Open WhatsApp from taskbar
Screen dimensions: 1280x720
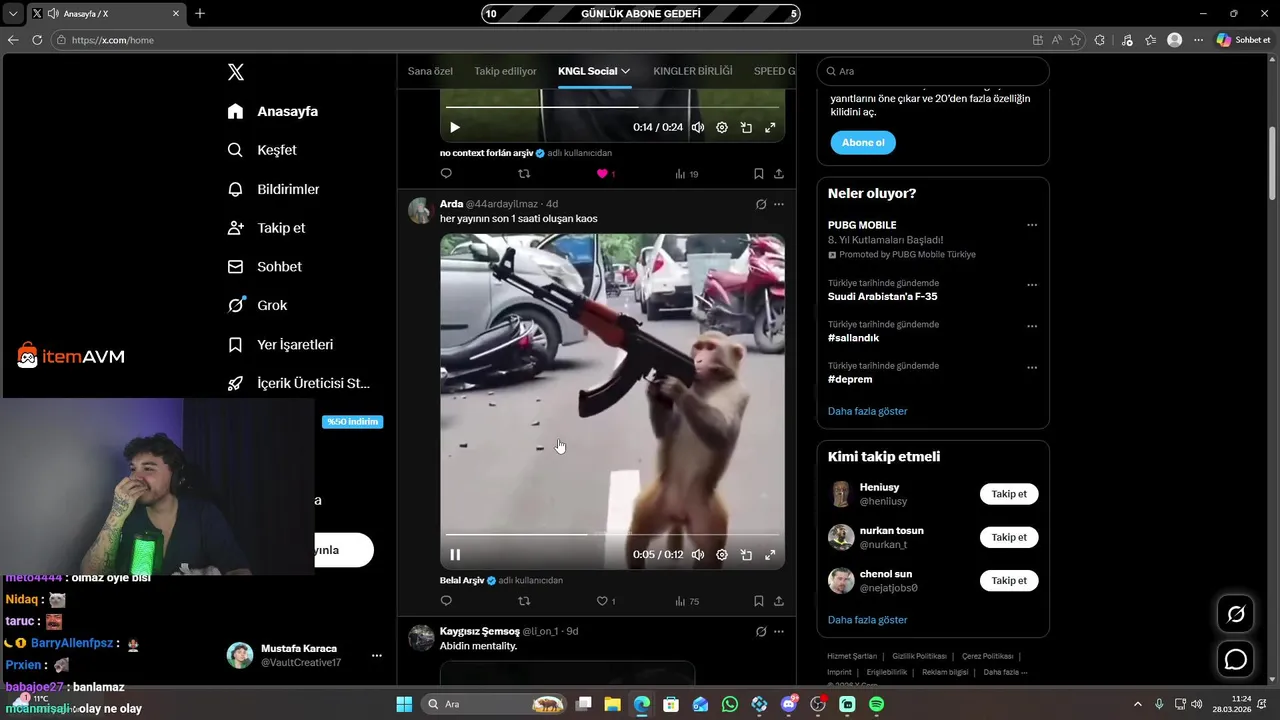point(730,704)
